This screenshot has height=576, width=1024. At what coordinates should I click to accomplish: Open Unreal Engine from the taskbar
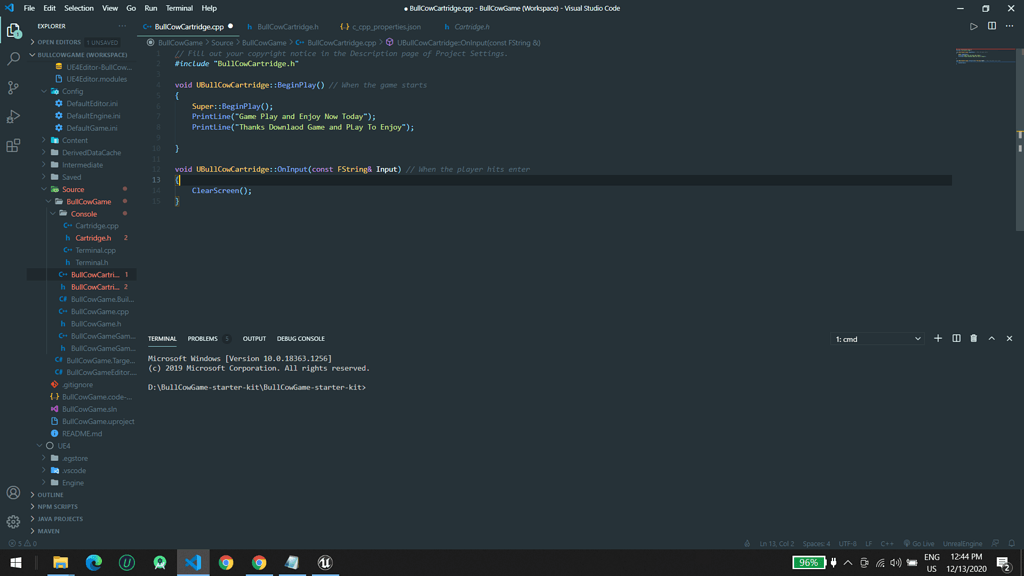click(x=325, y=562)
